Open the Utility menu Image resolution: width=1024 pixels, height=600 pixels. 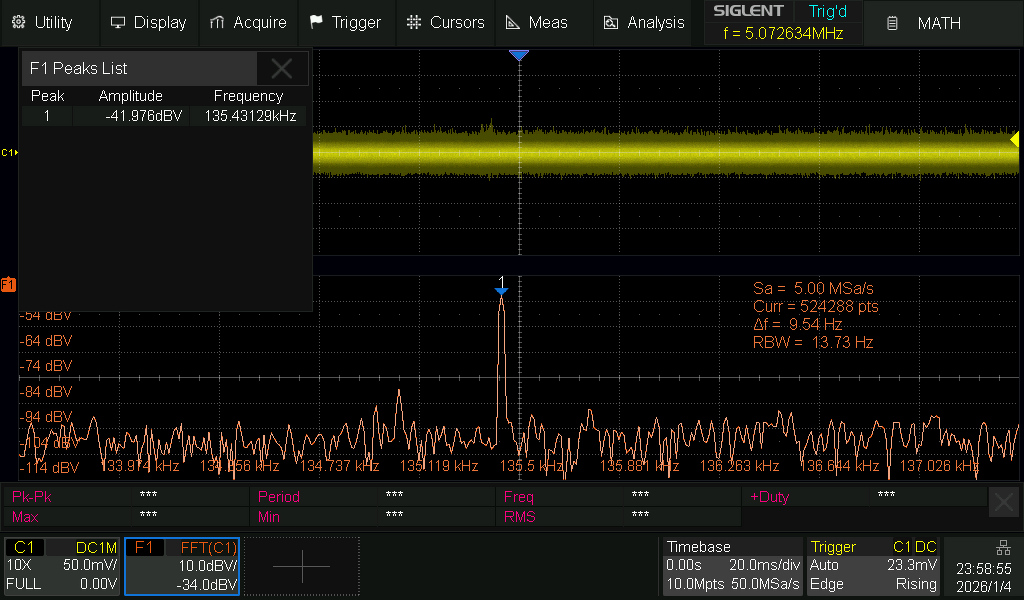(x=42, y=22)
